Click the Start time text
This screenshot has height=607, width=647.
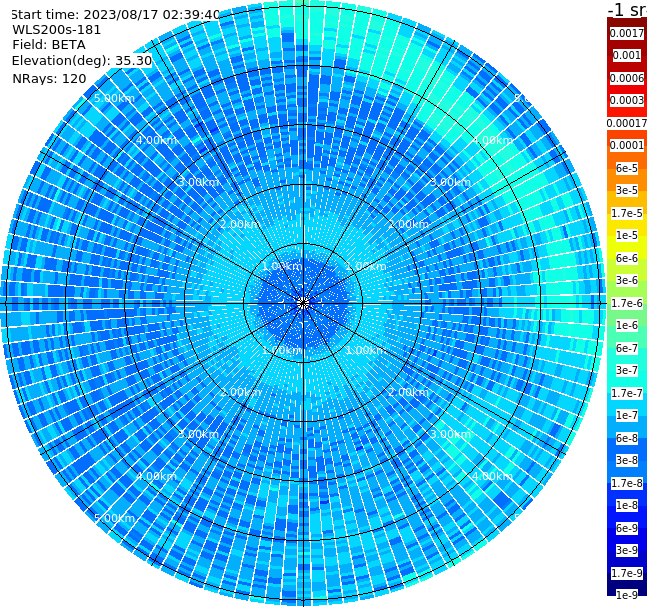116,15
